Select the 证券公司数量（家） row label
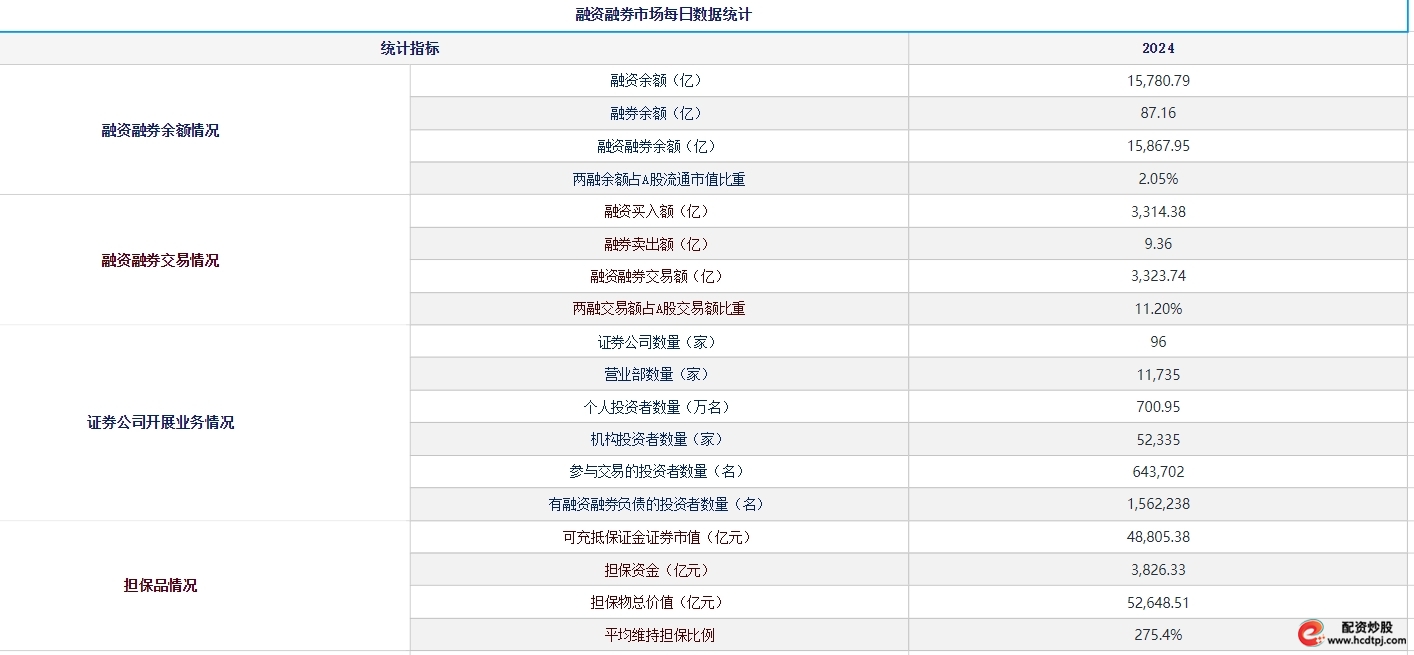The width and height of the screenshot is (1414, 655). 659,342
